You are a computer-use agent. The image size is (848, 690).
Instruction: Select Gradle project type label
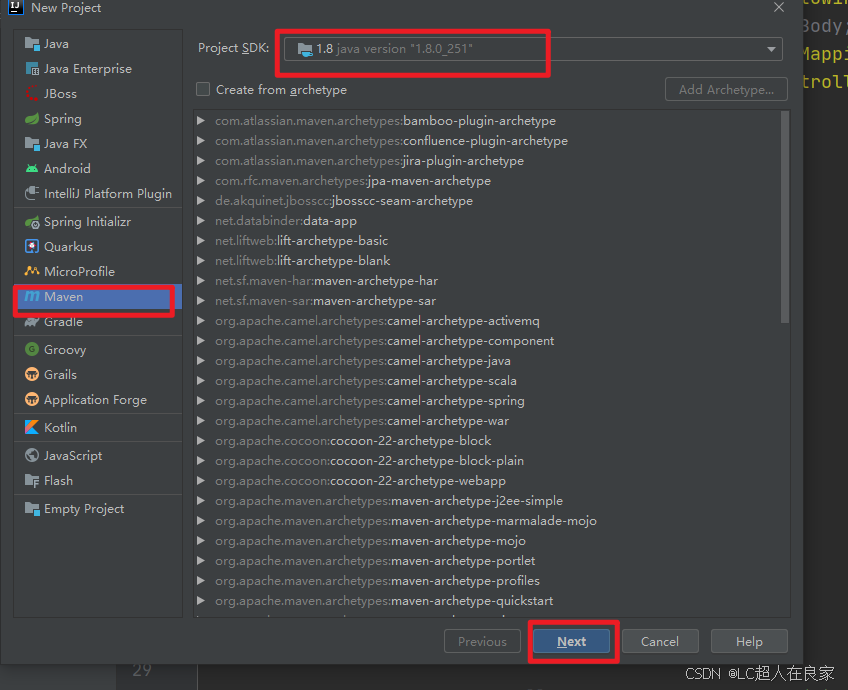pos(63,322)
